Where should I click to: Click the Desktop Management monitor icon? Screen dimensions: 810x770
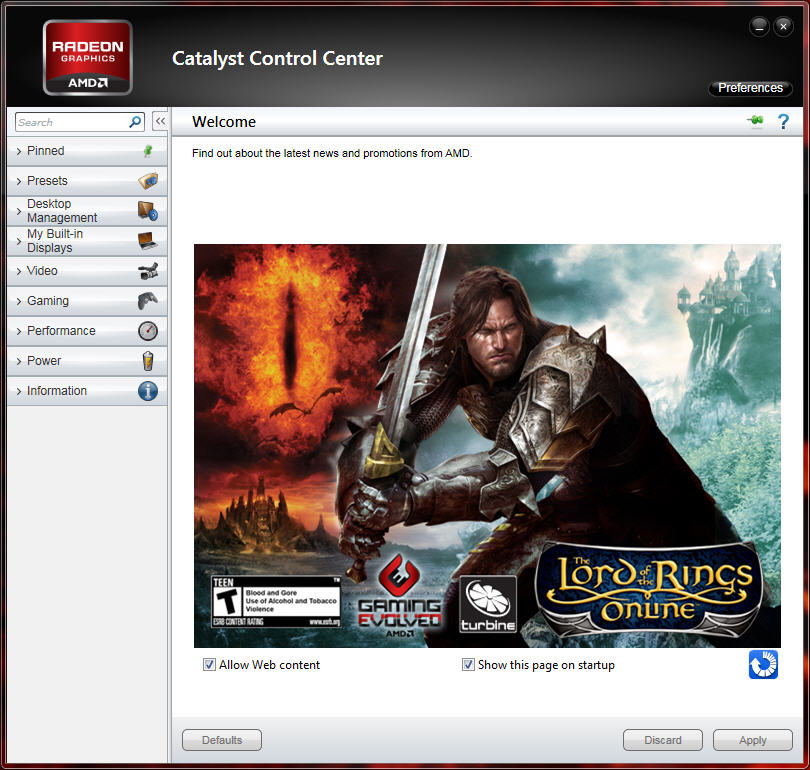(148, 211)
